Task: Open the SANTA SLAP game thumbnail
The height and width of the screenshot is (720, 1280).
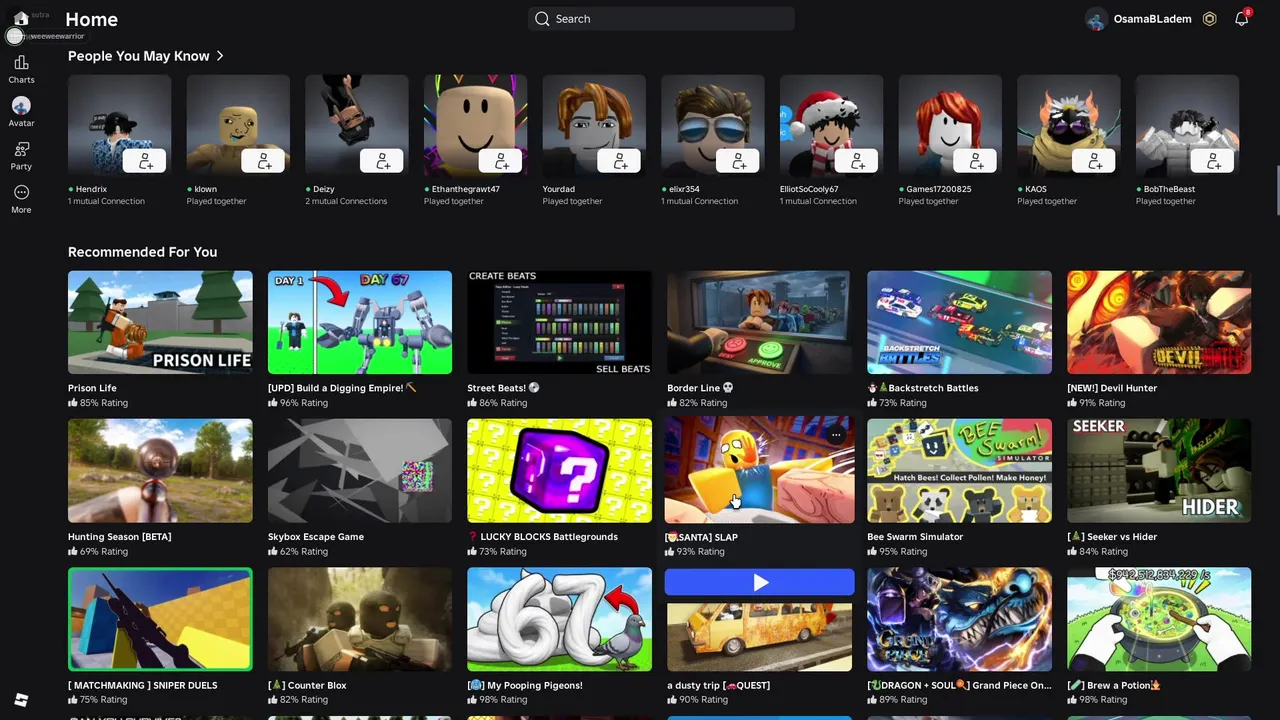Action: (x=759, y=470)
